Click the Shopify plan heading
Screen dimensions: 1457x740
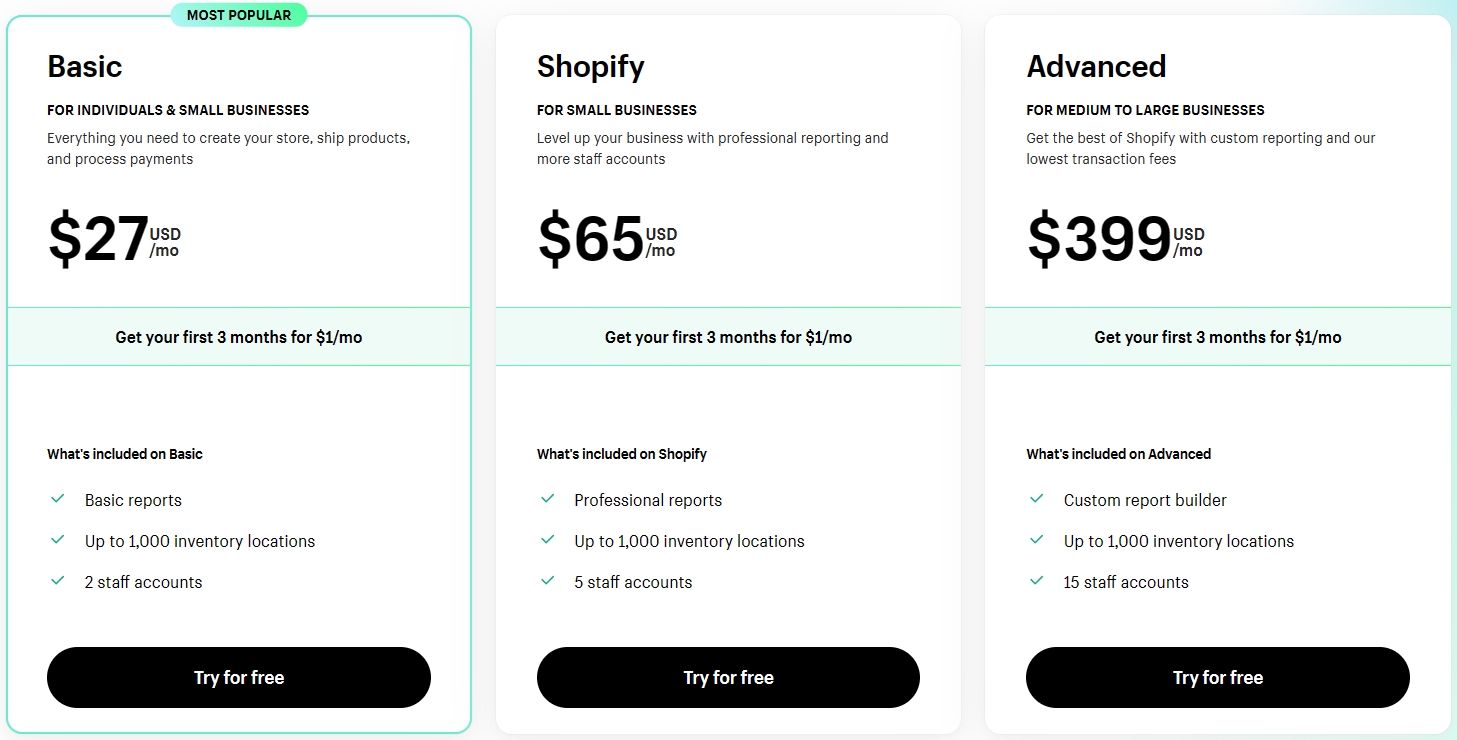pos(590,65)
